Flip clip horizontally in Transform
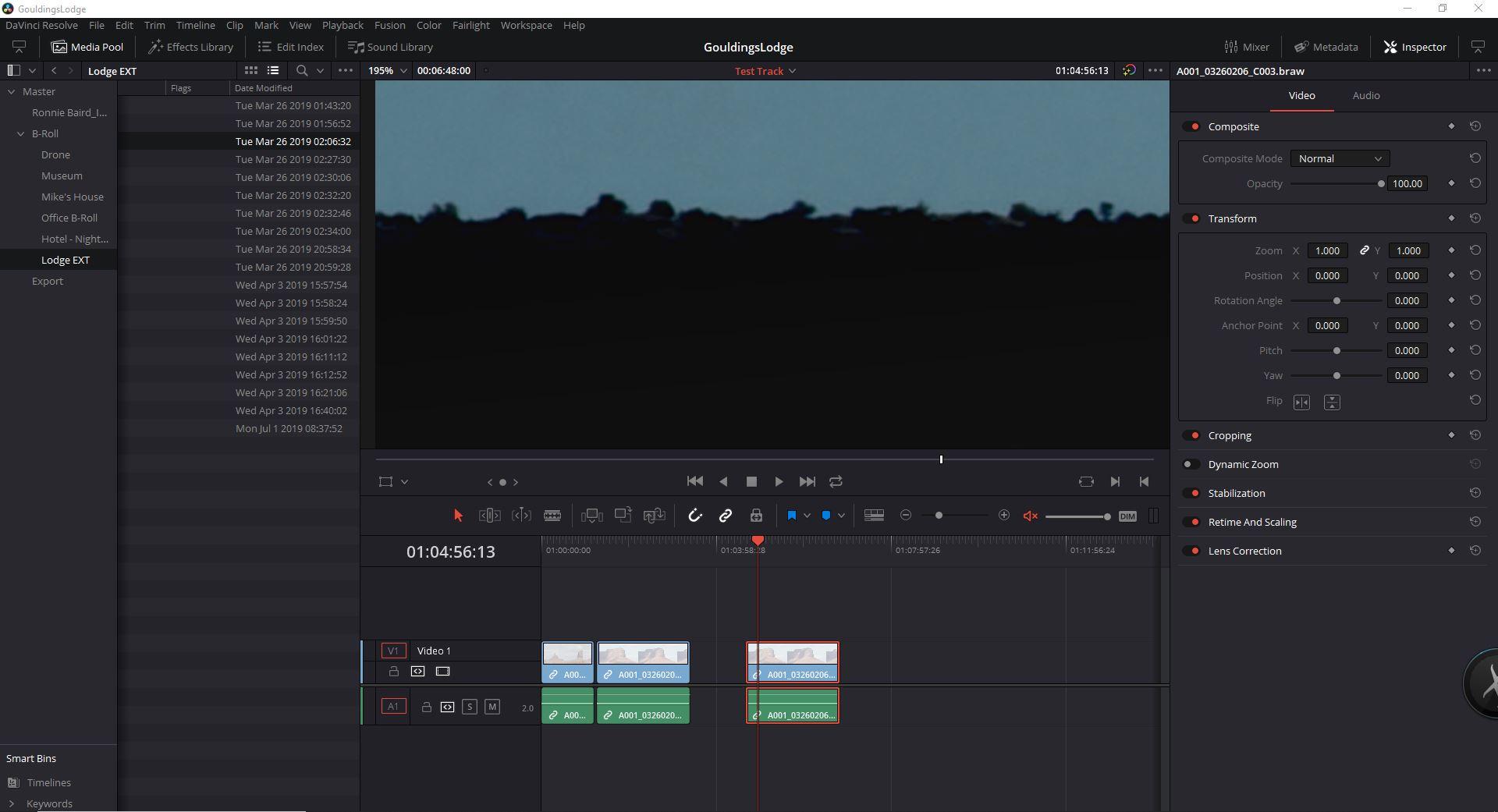The width and height of the screenshot is (1498, 812). click(x=1301, y=402)
